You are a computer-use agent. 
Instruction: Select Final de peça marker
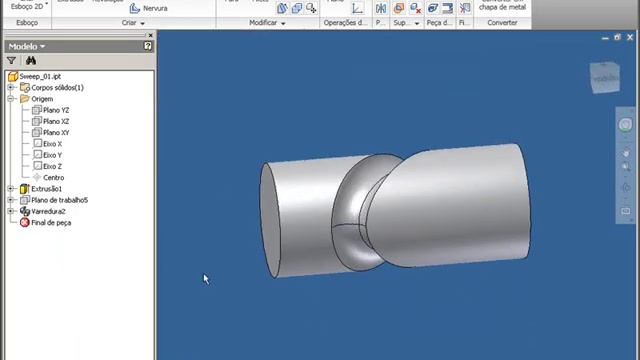click(51, 222)
